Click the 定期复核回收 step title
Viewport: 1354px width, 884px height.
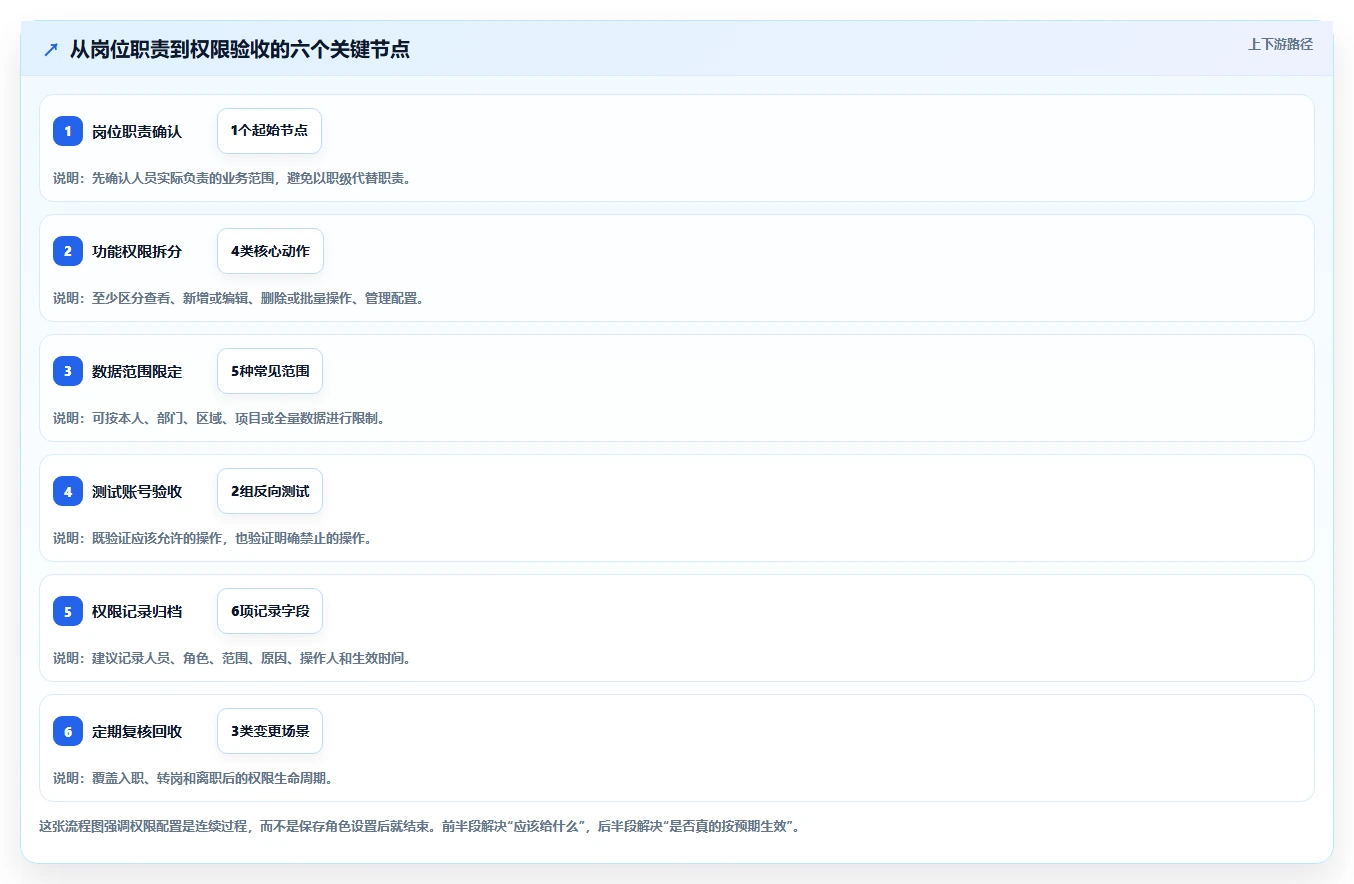tap(137, 731)
